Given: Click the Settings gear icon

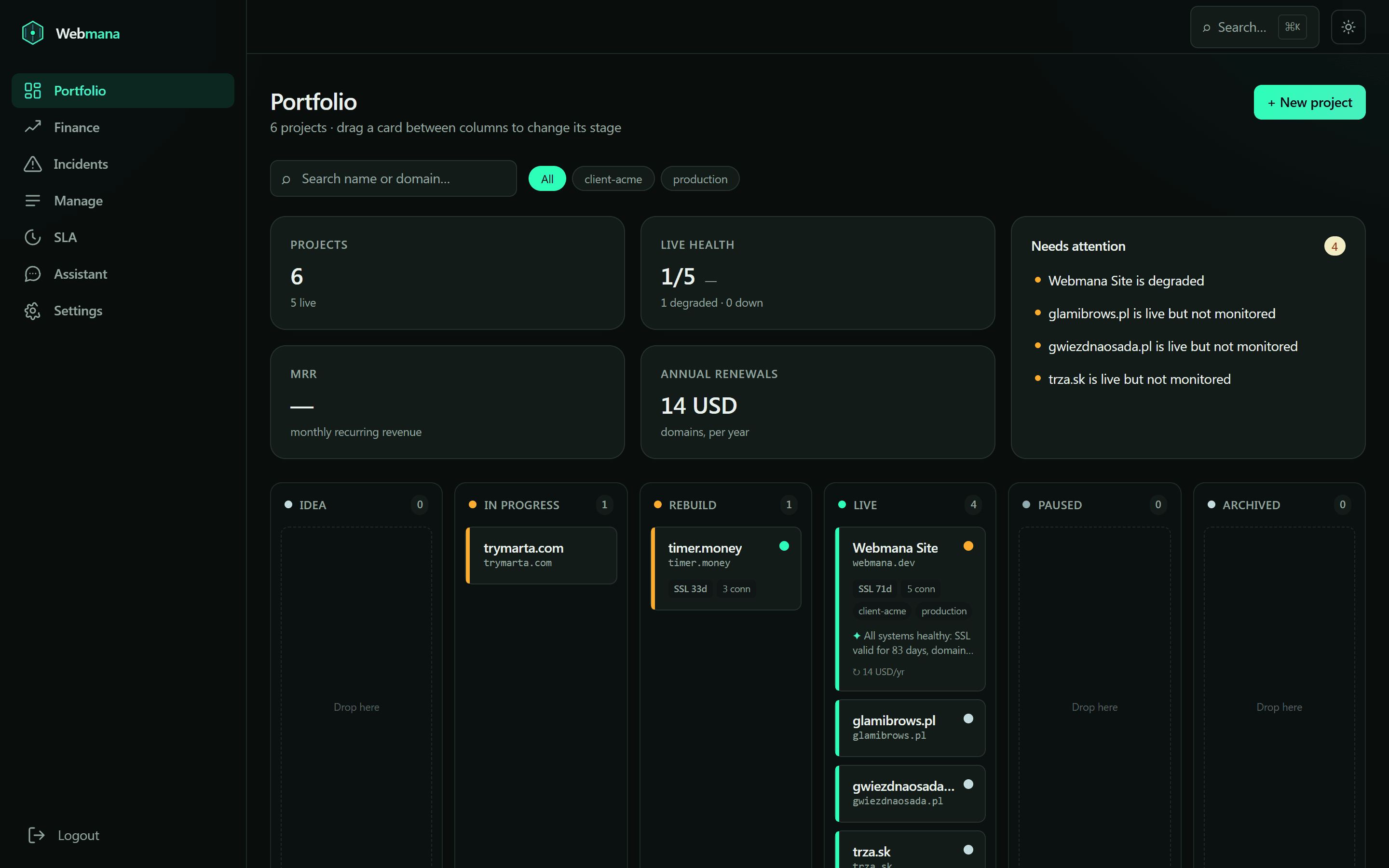Looking at the screenshot, I should pos(33,311).
